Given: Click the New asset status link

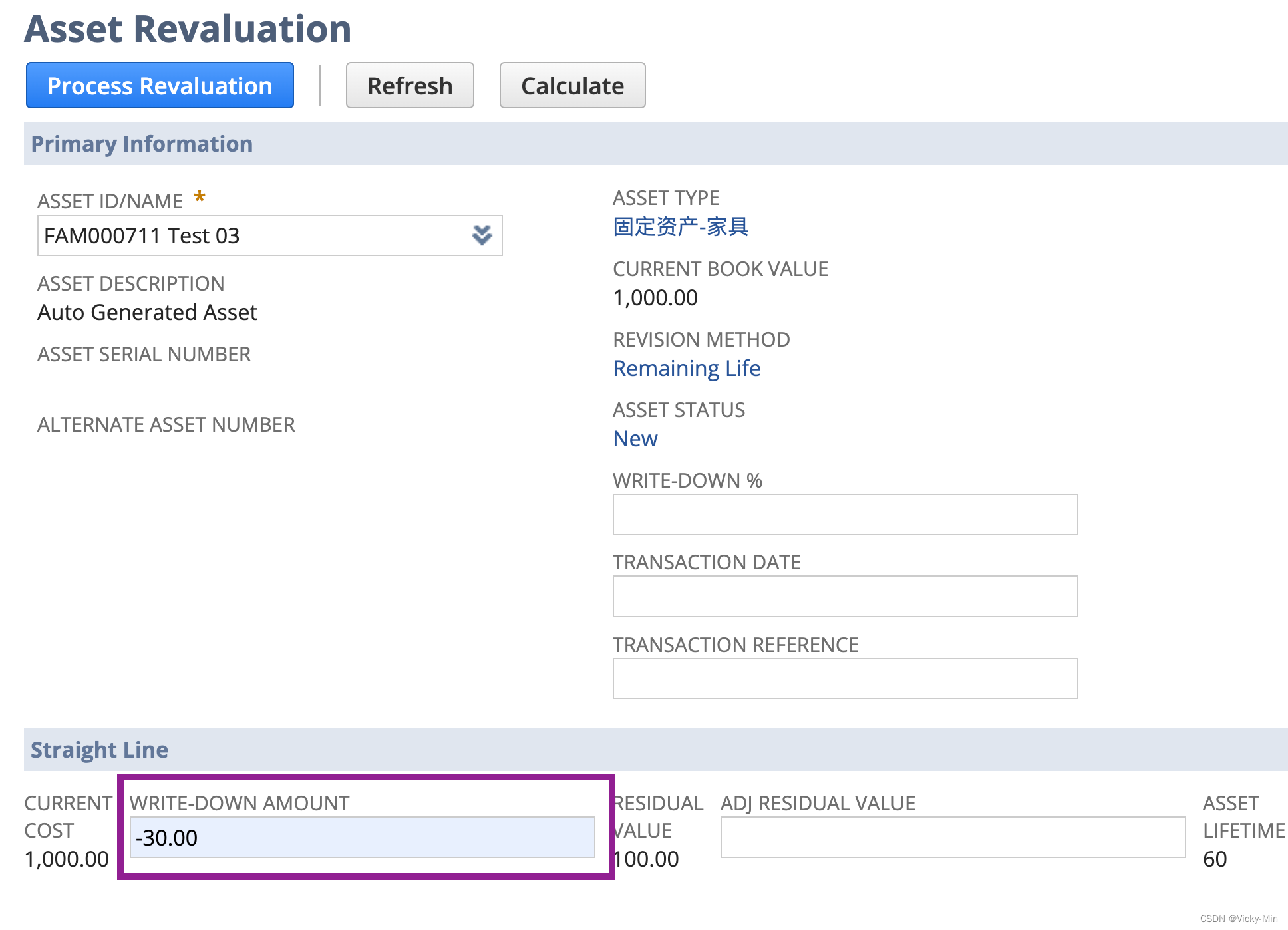Looking at the screenshot, I should pyautogui.click(x=635, y=438).
